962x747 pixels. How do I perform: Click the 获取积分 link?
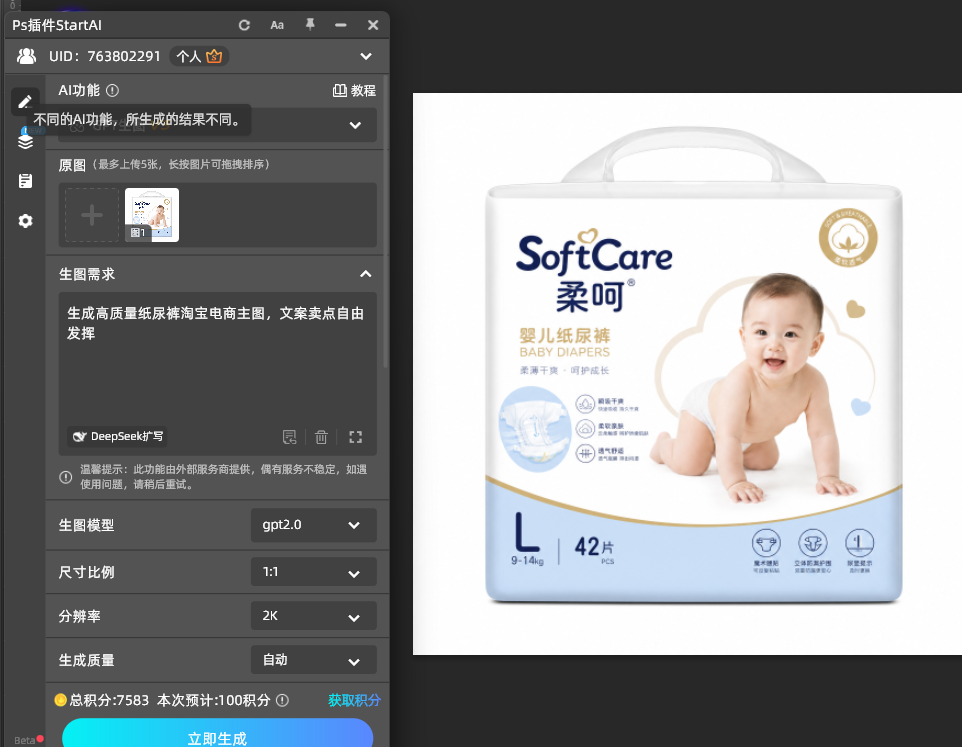coord(354,700)
